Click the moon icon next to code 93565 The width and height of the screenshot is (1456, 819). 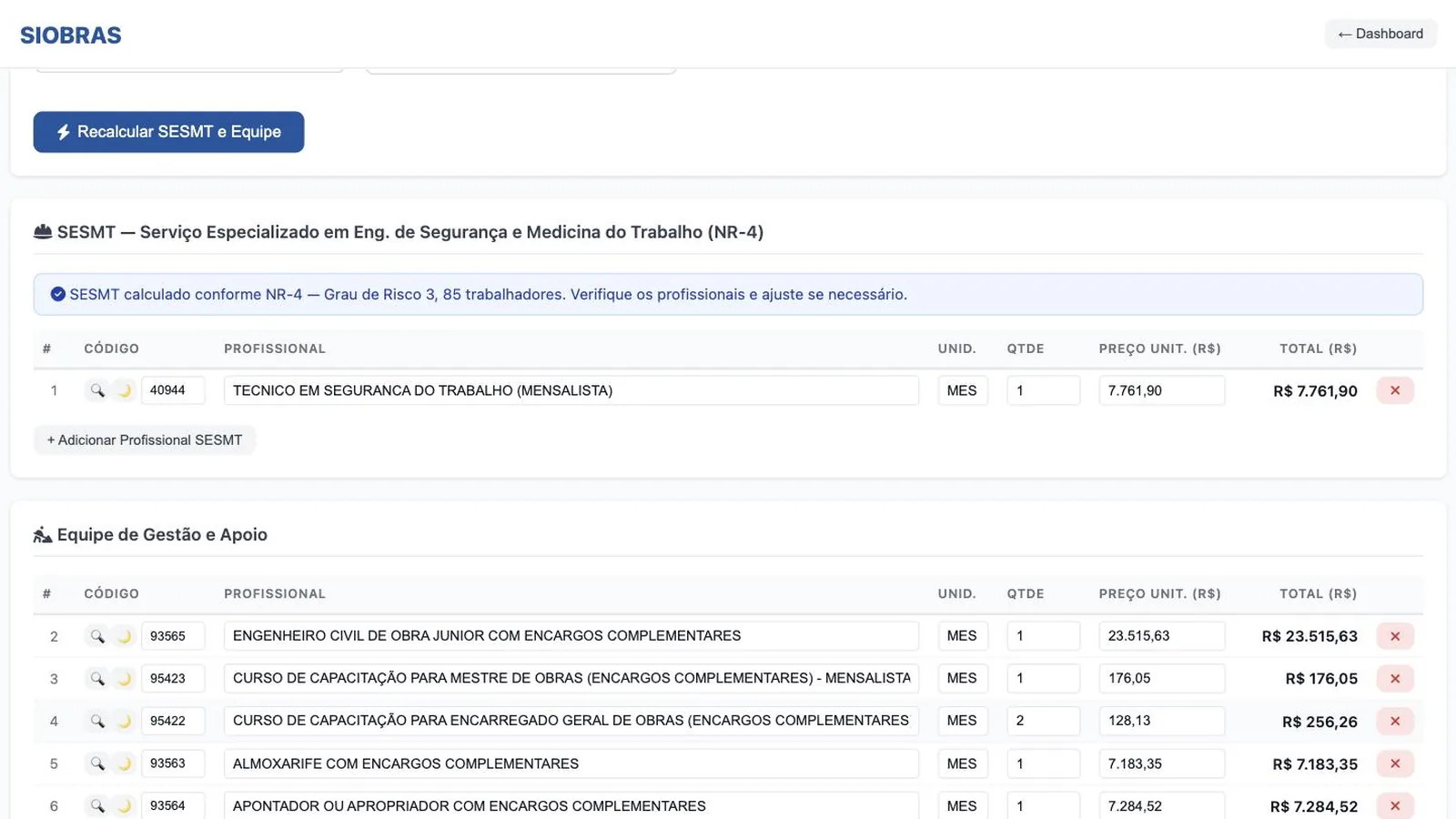click(125, 636)
